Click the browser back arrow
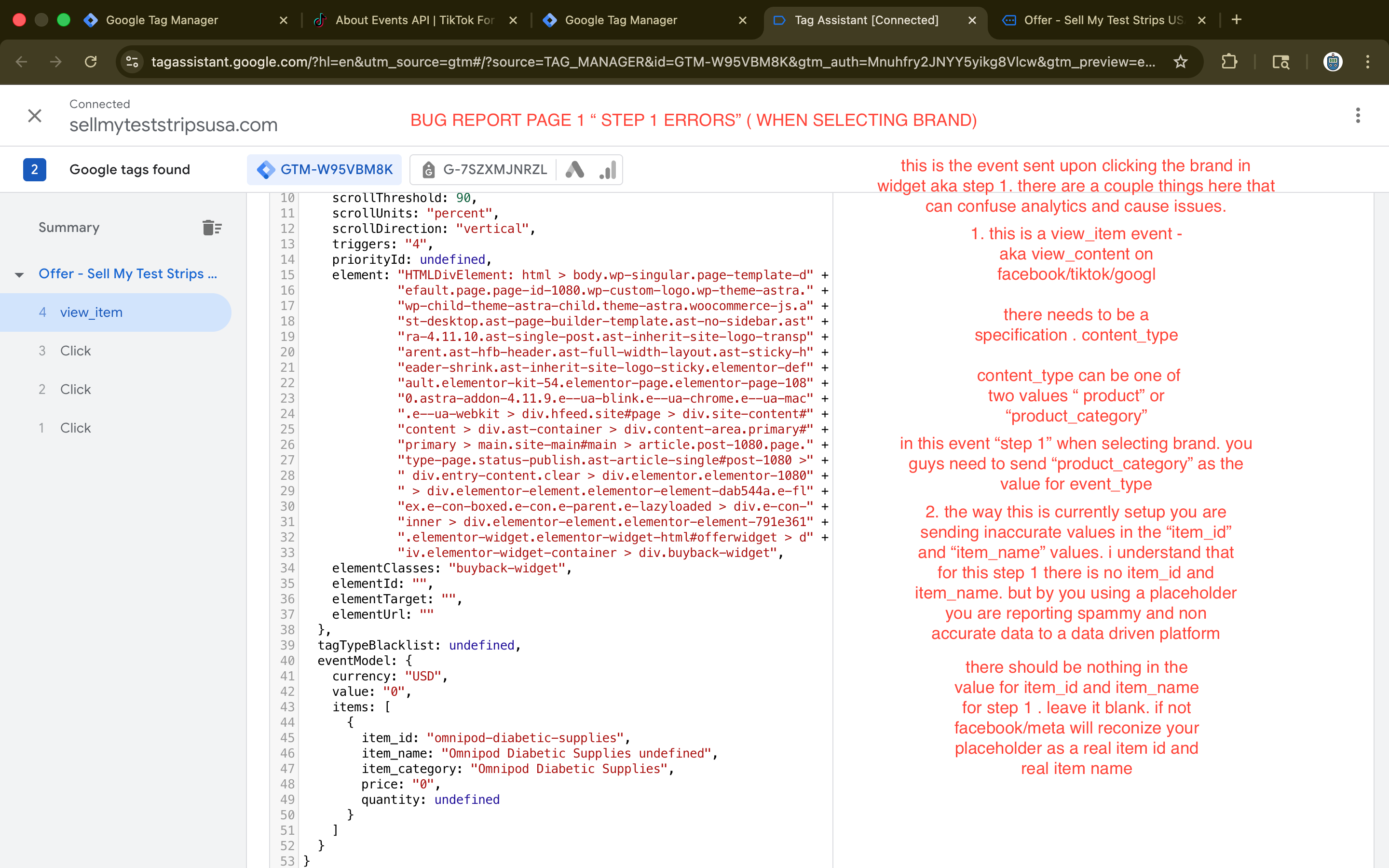Viewport: 1389px width, 868px height. coord(21,61)
